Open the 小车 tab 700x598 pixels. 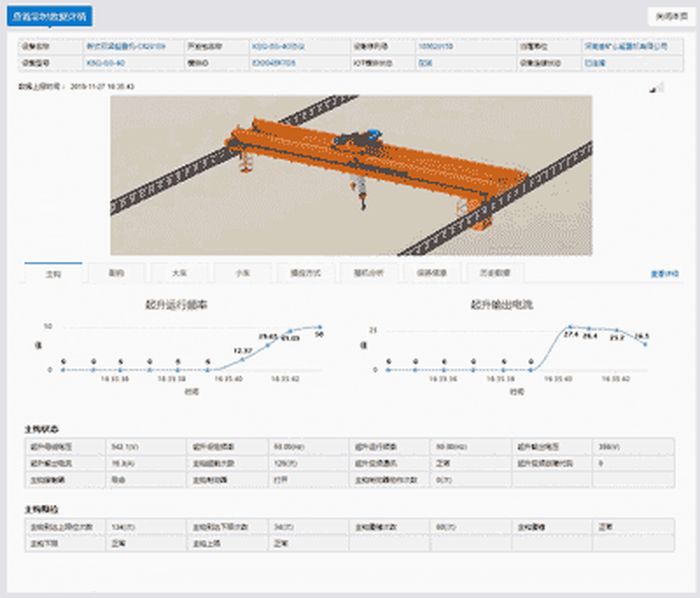point(241,272)
